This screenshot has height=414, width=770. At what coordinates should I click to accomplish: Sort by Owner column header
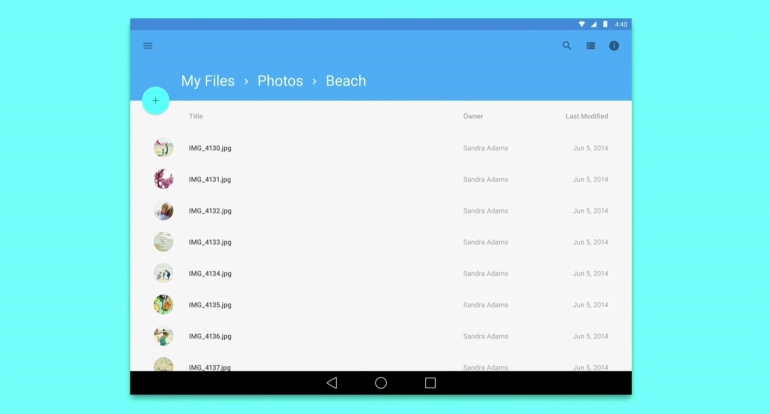[473, 116]
